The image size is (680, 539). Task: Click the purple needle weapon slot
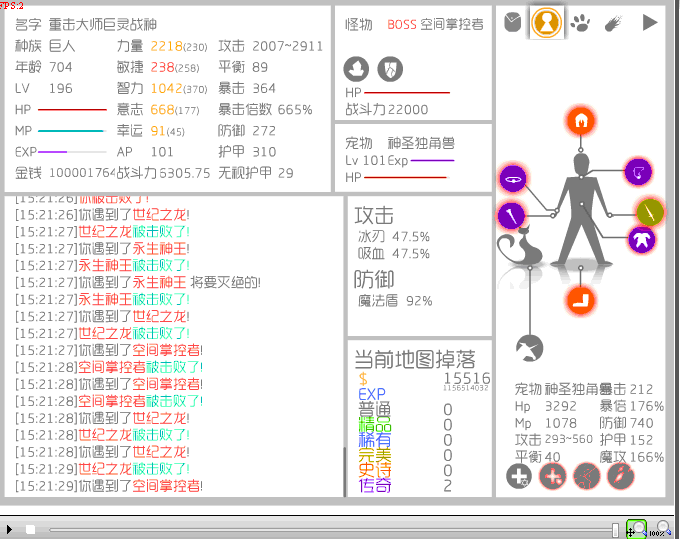click(511, 215)
